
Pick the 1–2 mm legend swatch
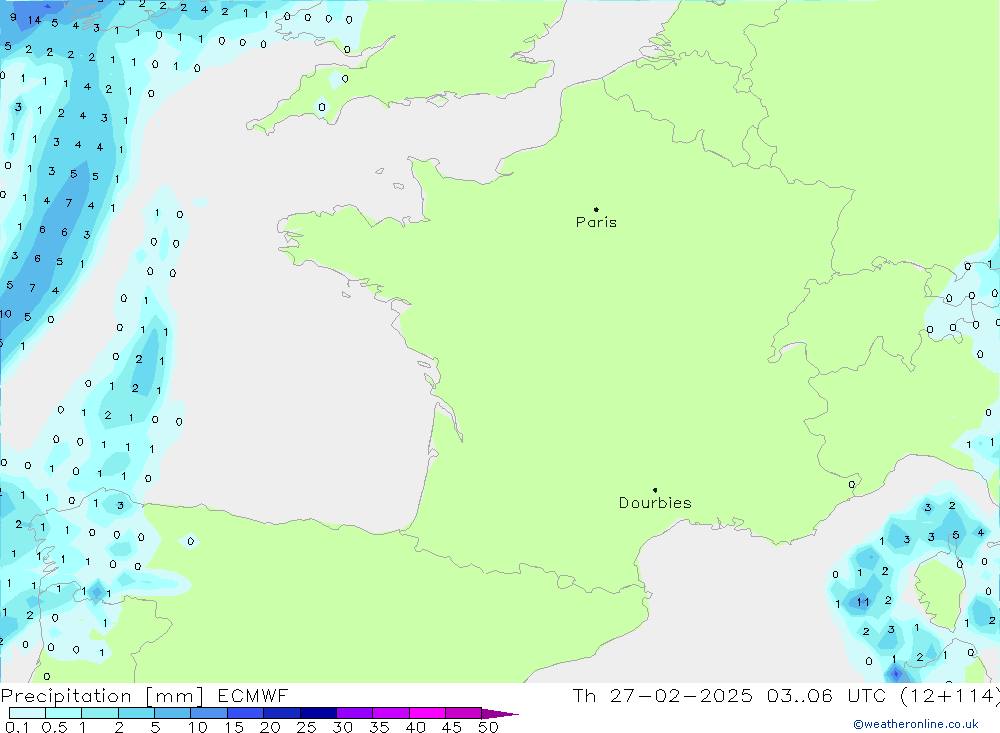[99, 713]
